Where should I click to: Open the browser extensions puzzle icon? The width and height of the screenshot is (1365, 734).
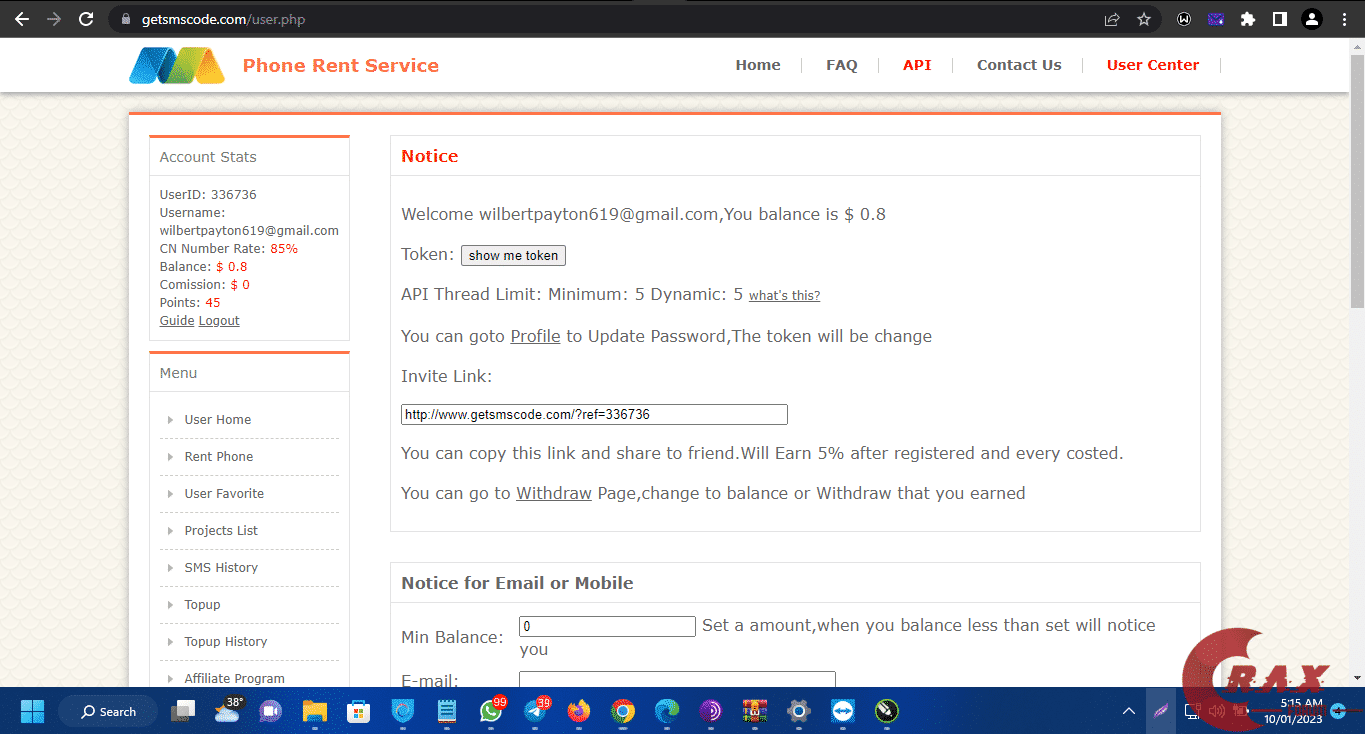point(1247,18)
